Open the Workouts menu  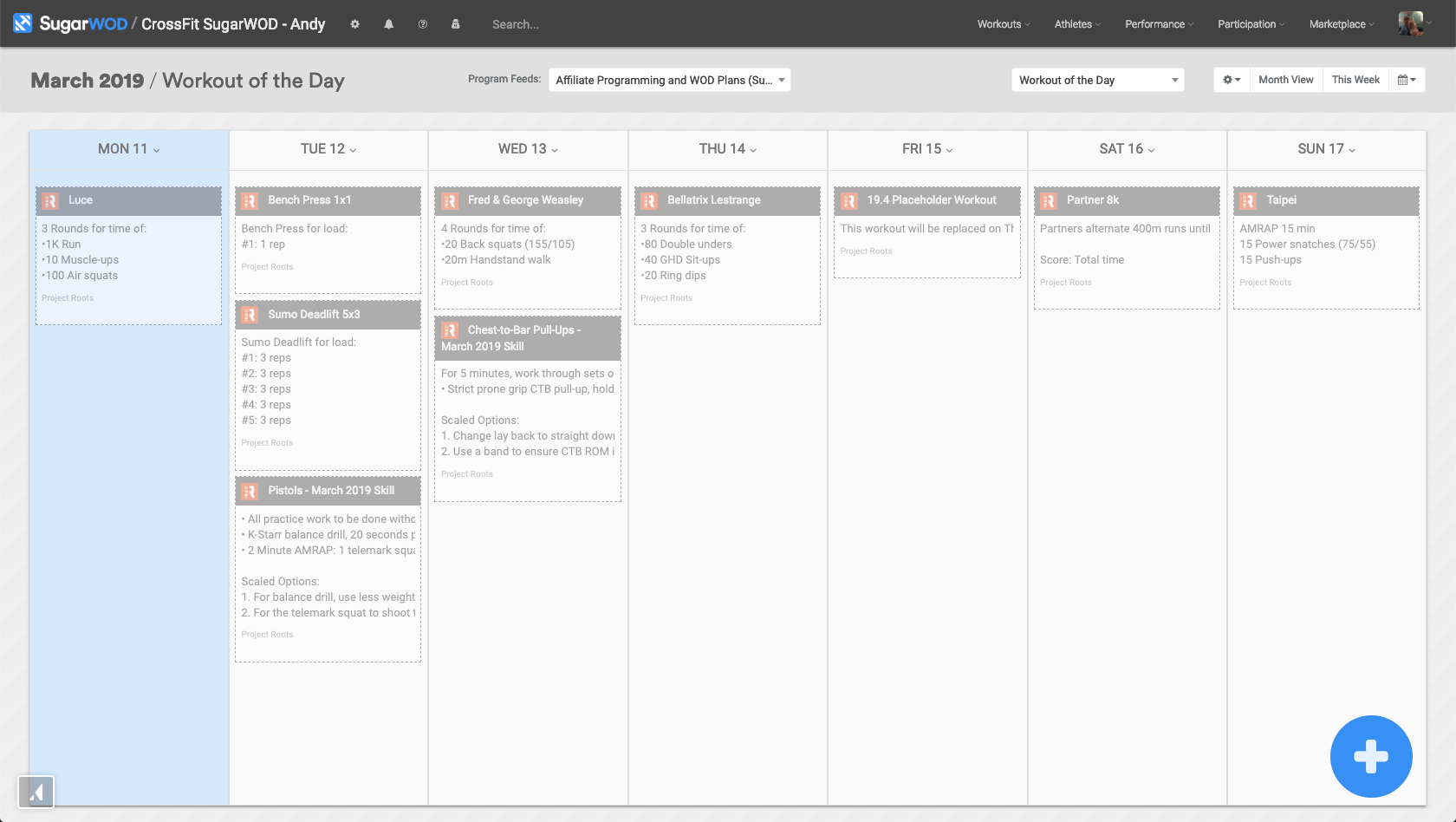tap(1003, 24)
